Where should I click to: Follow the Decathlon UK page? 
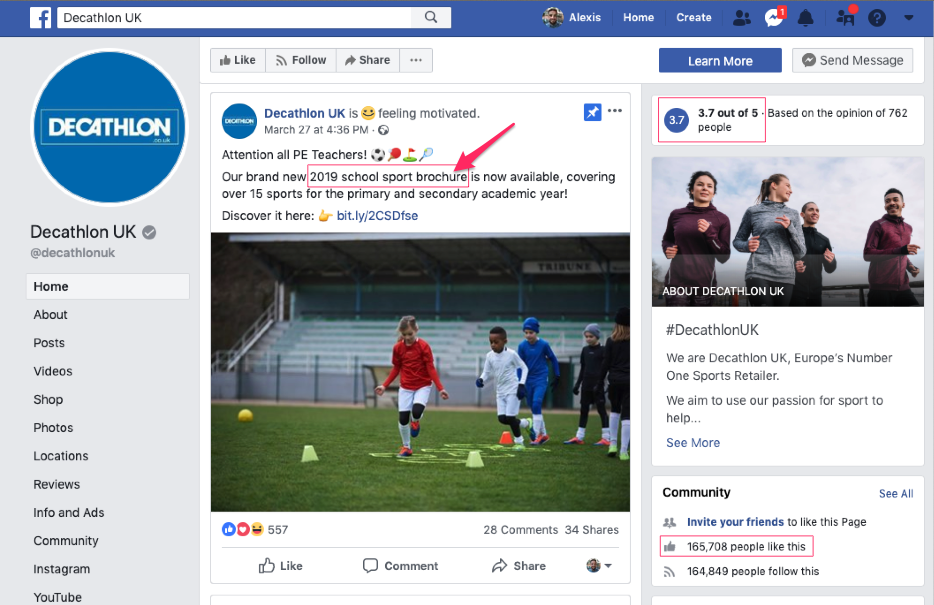point(301,60)
